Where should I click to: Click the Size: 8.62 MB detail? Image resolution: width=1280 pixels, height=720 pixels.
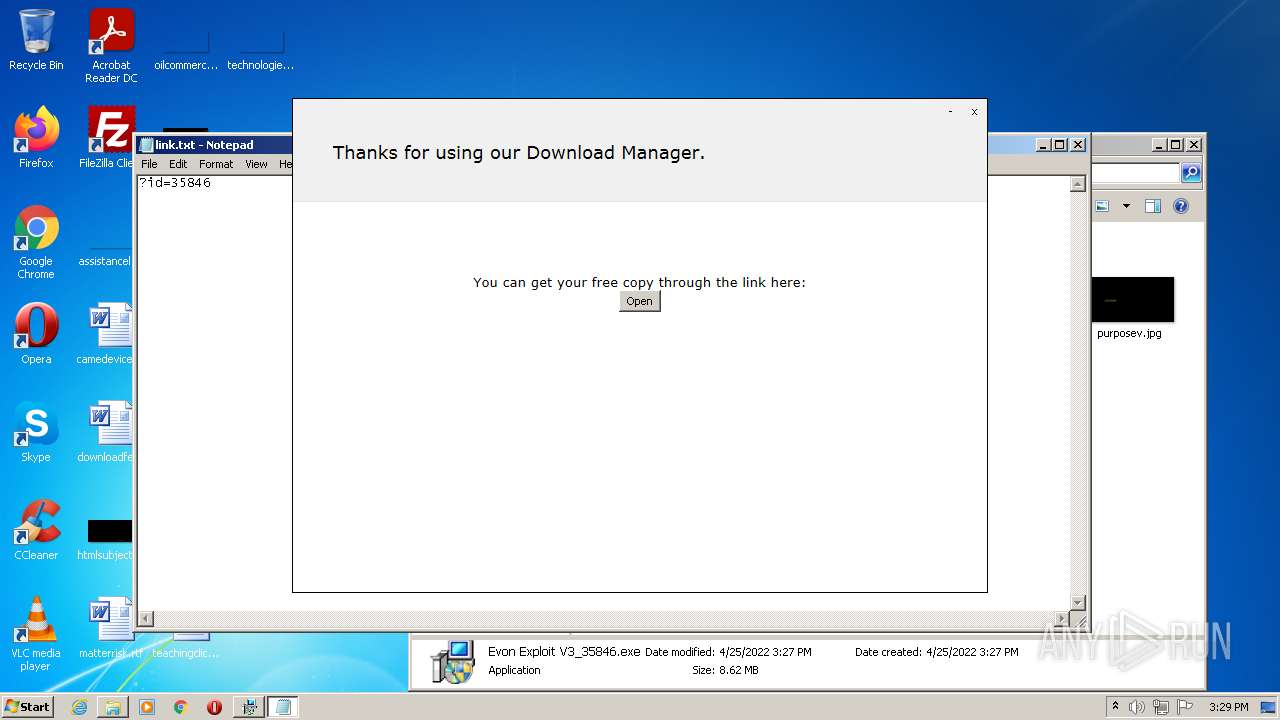[725, 670]
